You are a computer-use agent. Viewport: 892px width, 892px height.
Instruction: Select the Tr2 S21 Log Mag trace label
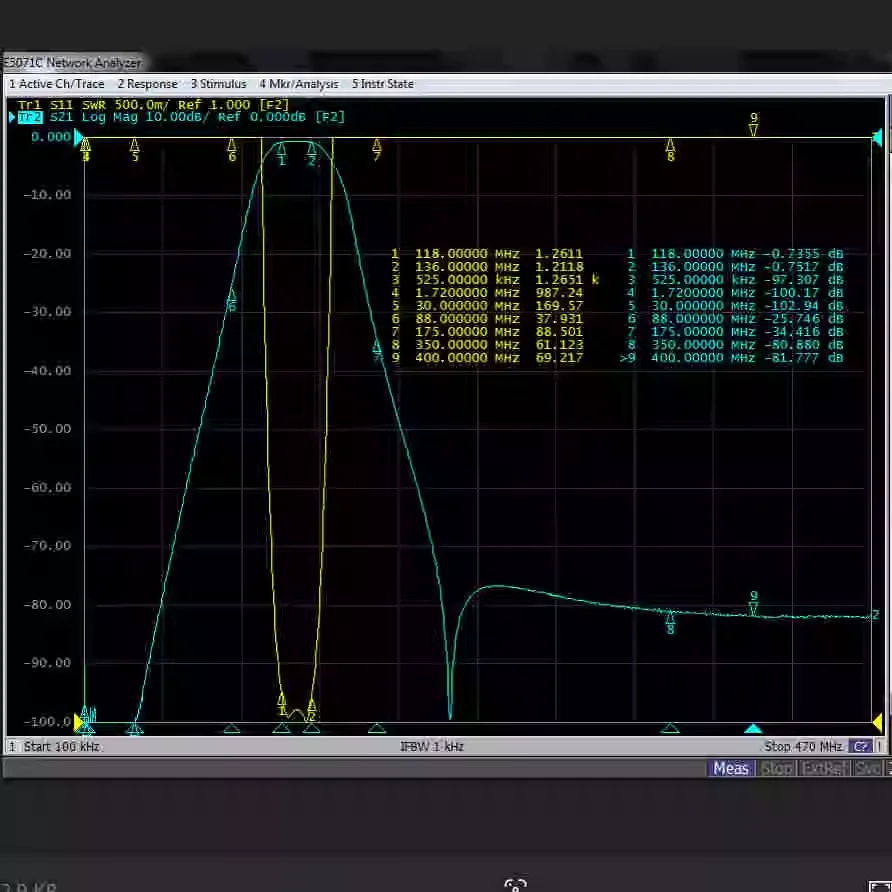[x=181, y=117]
